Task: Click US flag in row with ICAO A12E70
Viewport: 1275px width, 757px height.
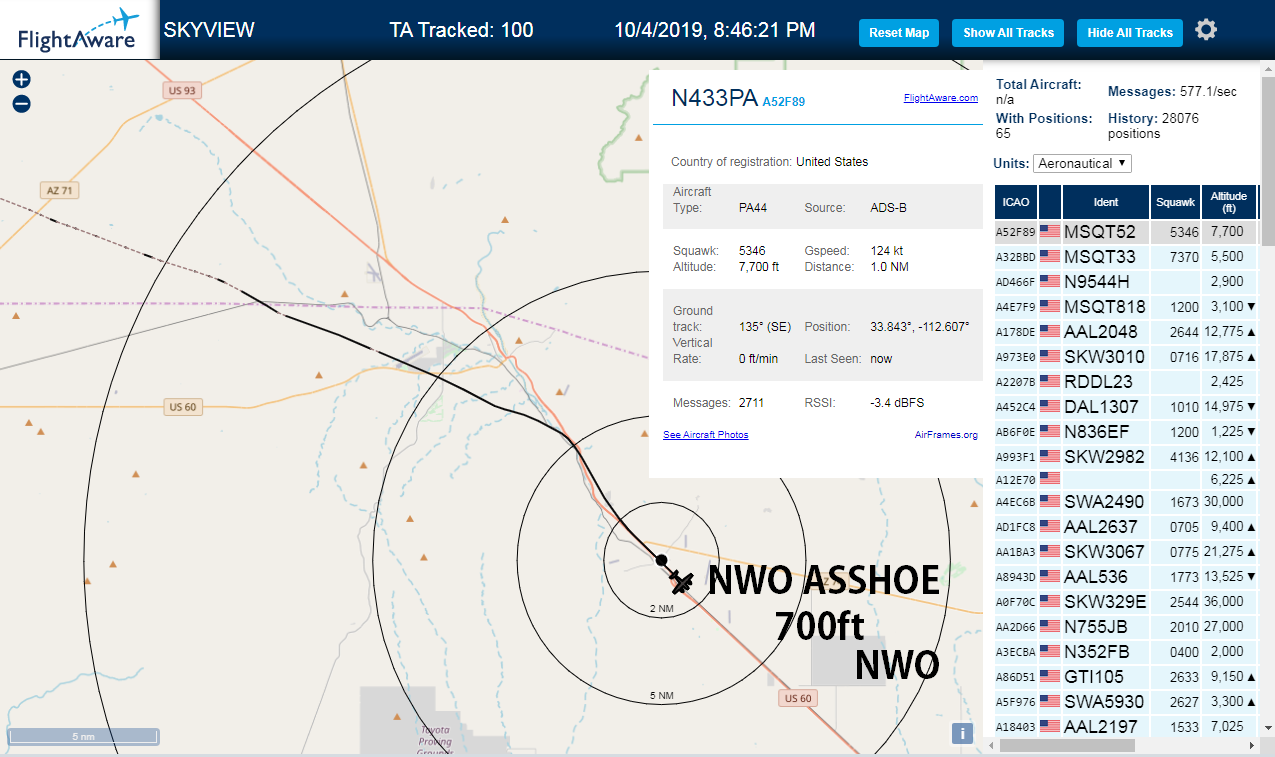Action: [x=1050, y=478]
